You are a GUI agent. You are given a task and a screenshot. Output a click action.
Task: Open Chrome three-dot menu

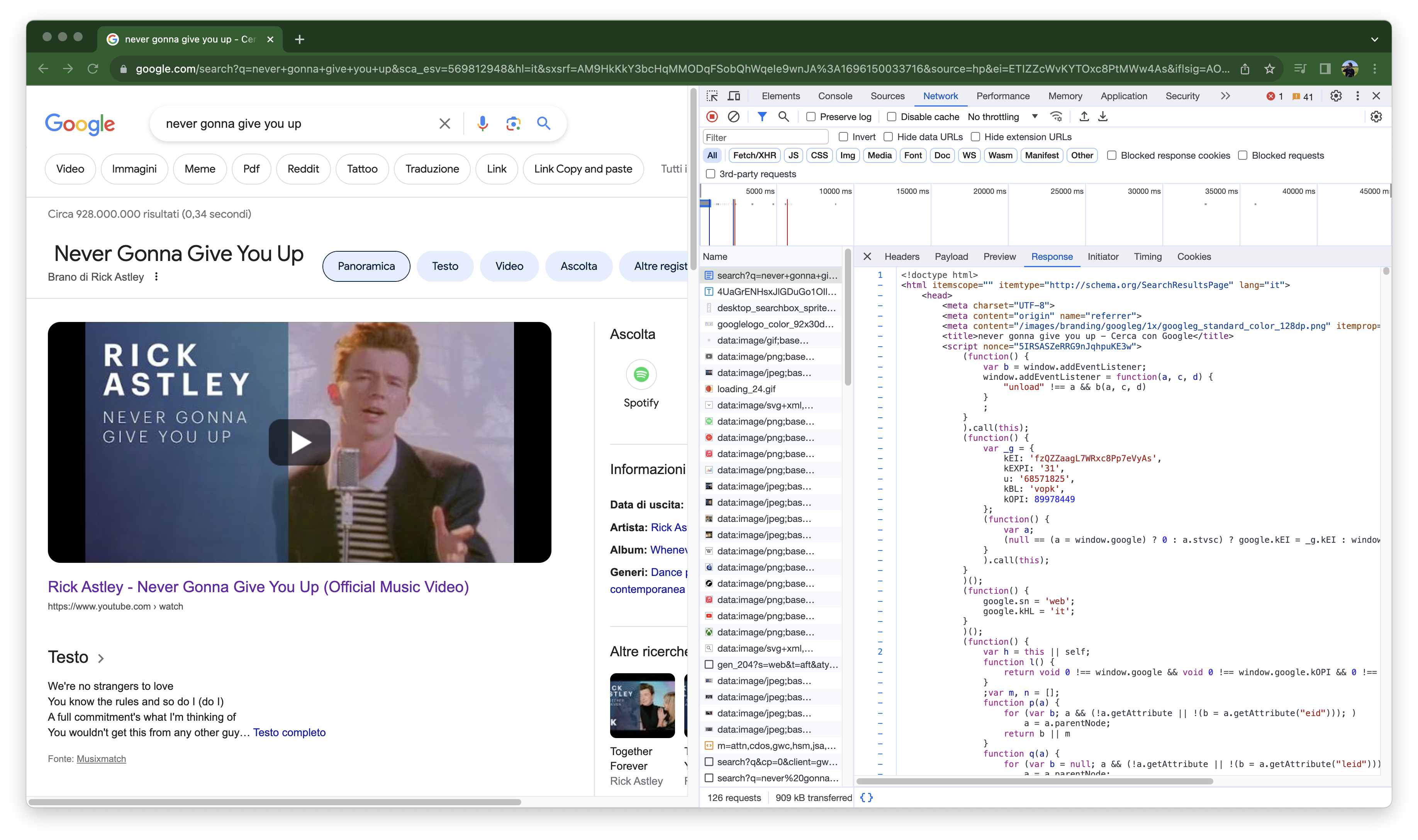coord(1374,69)
